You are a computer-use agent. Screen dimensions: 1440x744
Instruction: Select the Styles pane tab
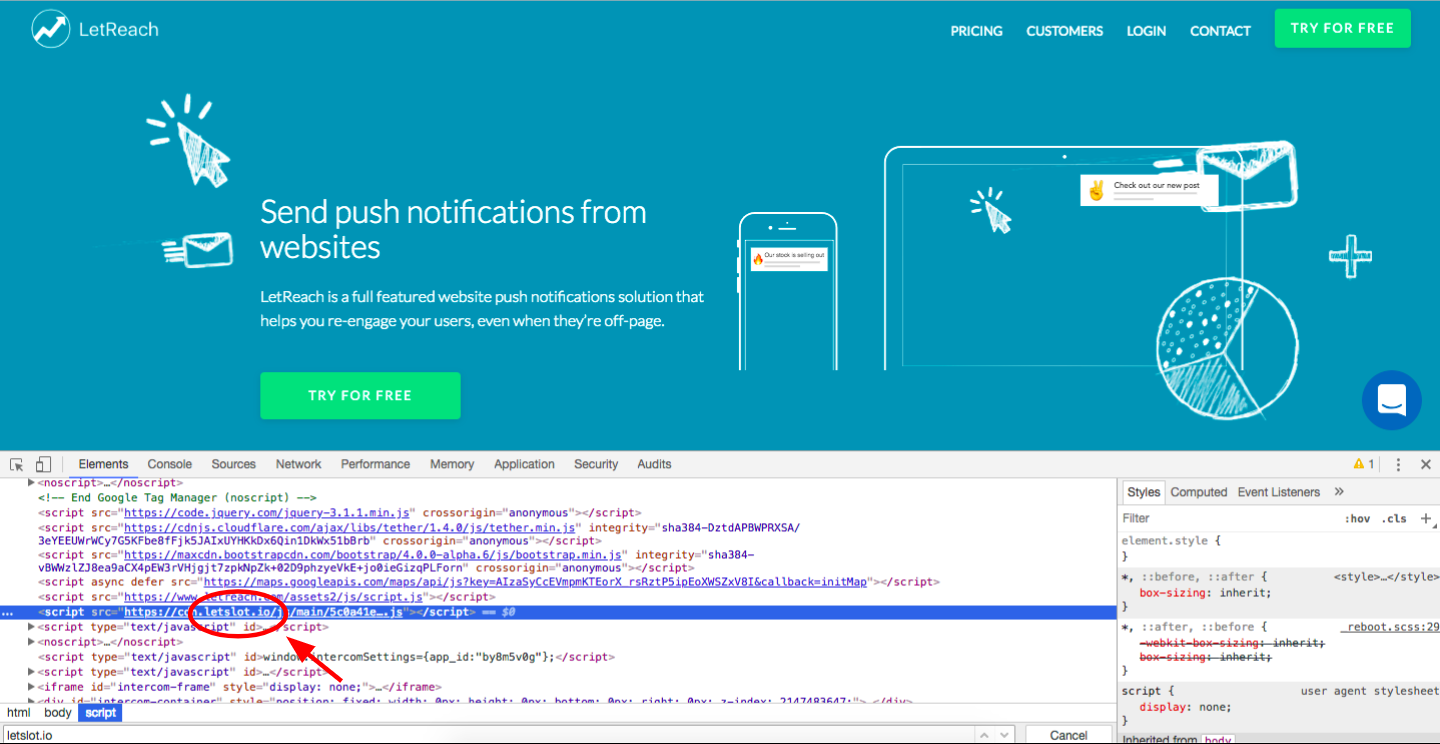(1143, 492)
